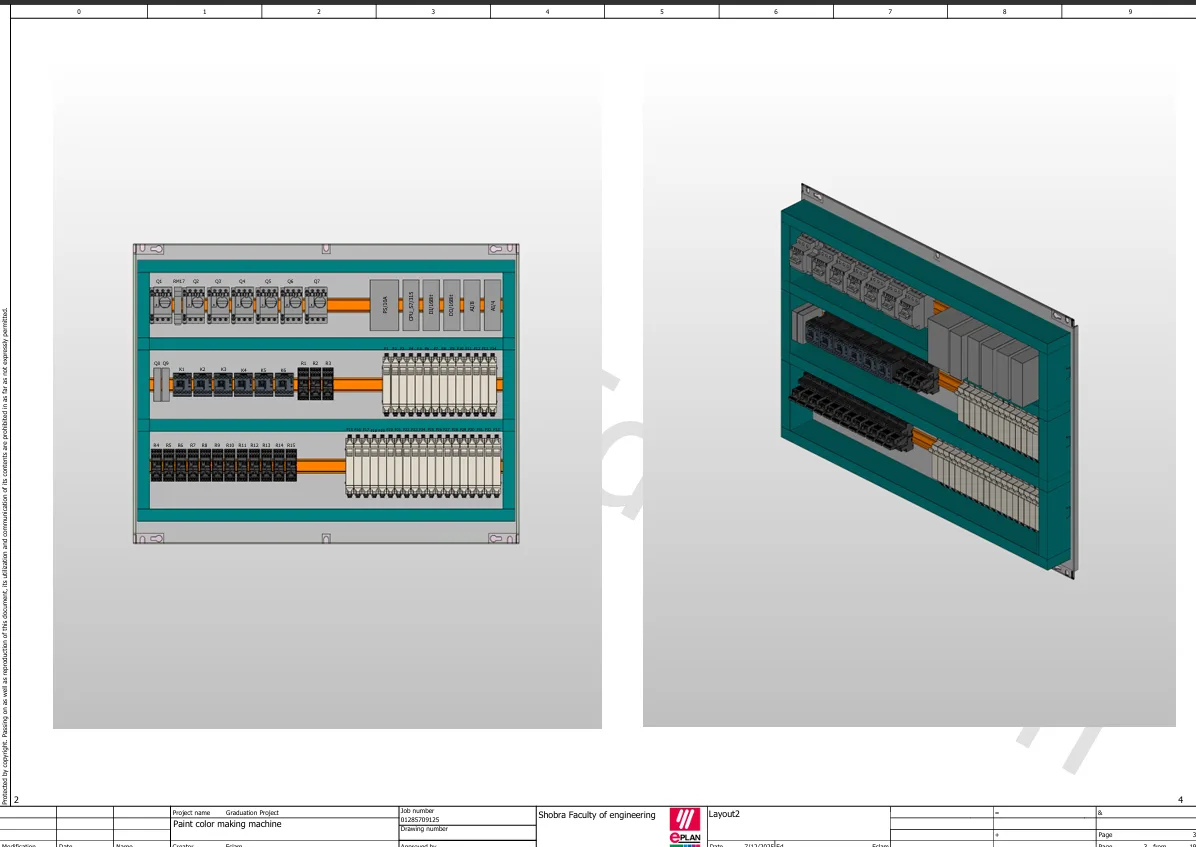Click the job number value 01285709125
1196x847 pixels.
[x=420, y=820]
